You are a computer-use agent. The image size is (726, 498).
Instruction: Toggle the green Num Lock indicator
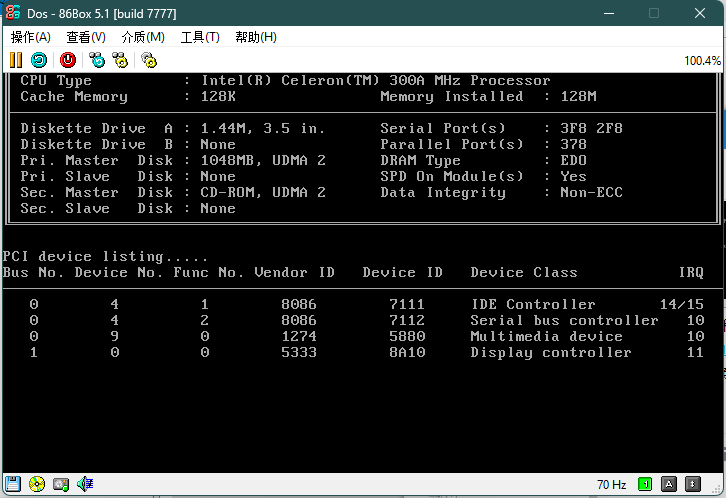pos(645,485)
